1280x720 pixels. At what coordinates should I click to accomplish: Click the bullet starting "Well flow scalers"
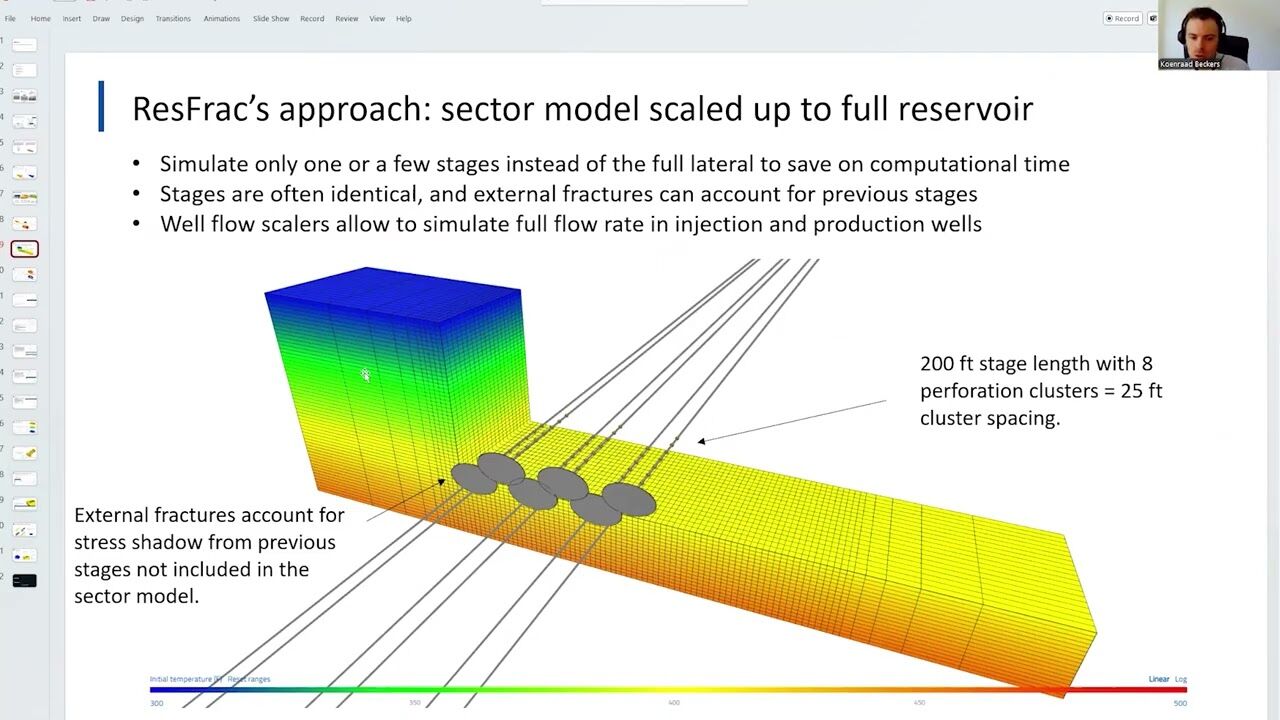point(570,224)
